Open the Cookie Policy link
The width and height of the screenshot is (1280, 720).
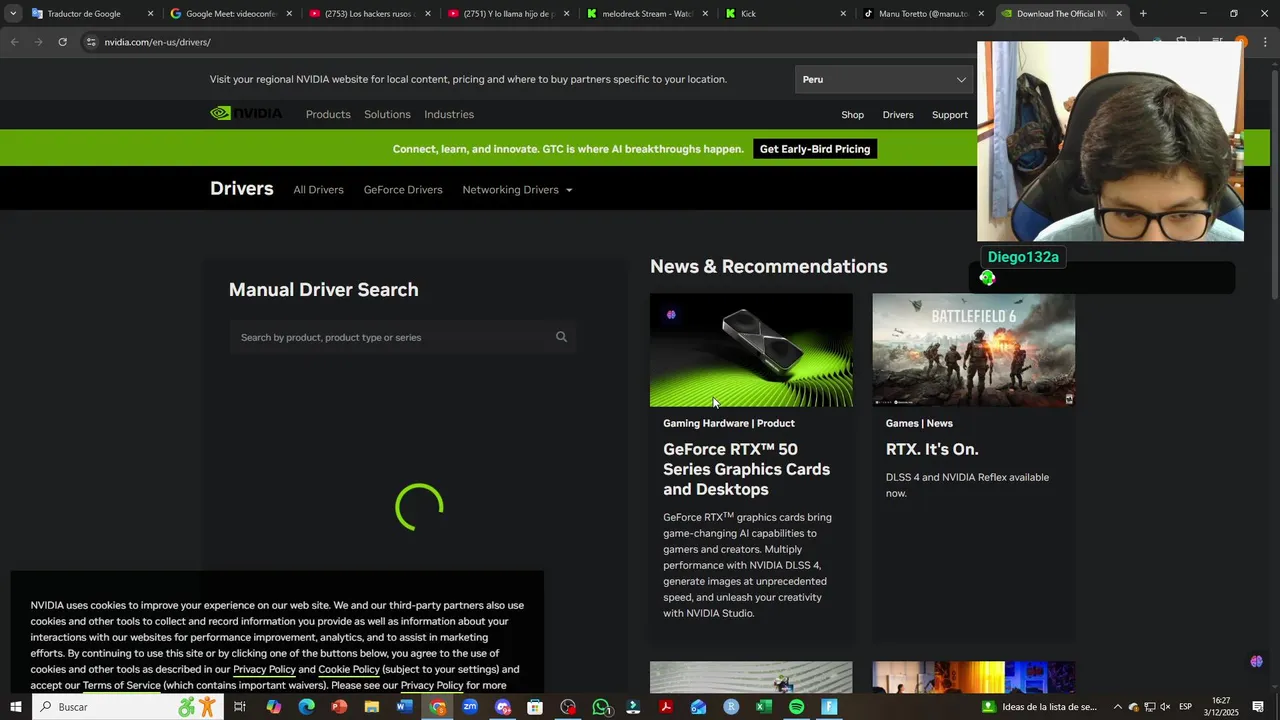pyautogui.click(x=349, y=669)
